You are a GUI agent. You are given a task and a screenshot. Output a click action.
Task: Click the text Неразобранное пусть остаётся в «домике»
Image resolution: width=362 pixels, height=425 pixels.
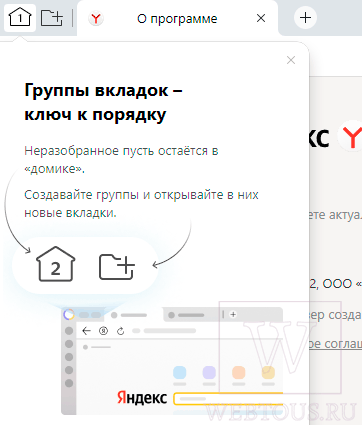tap(121, 160)
